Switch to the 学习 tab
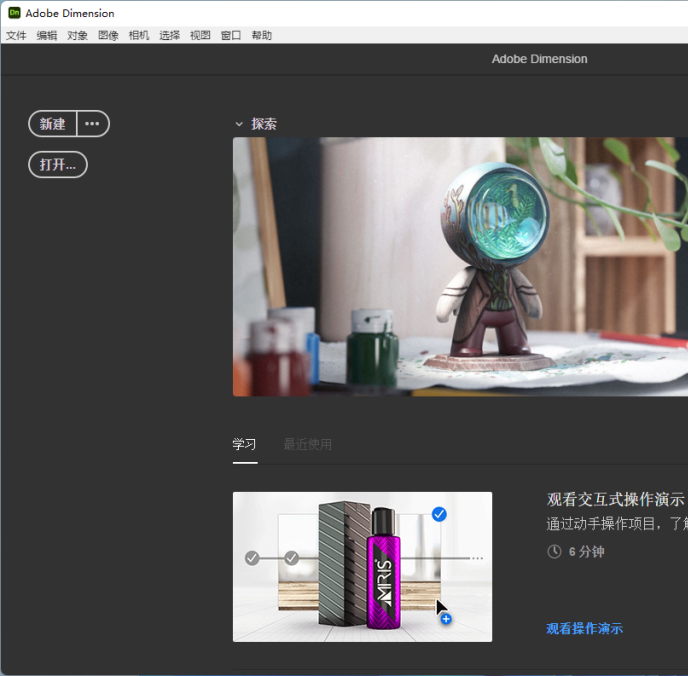 pyautogui.click(x=244, y=444)
